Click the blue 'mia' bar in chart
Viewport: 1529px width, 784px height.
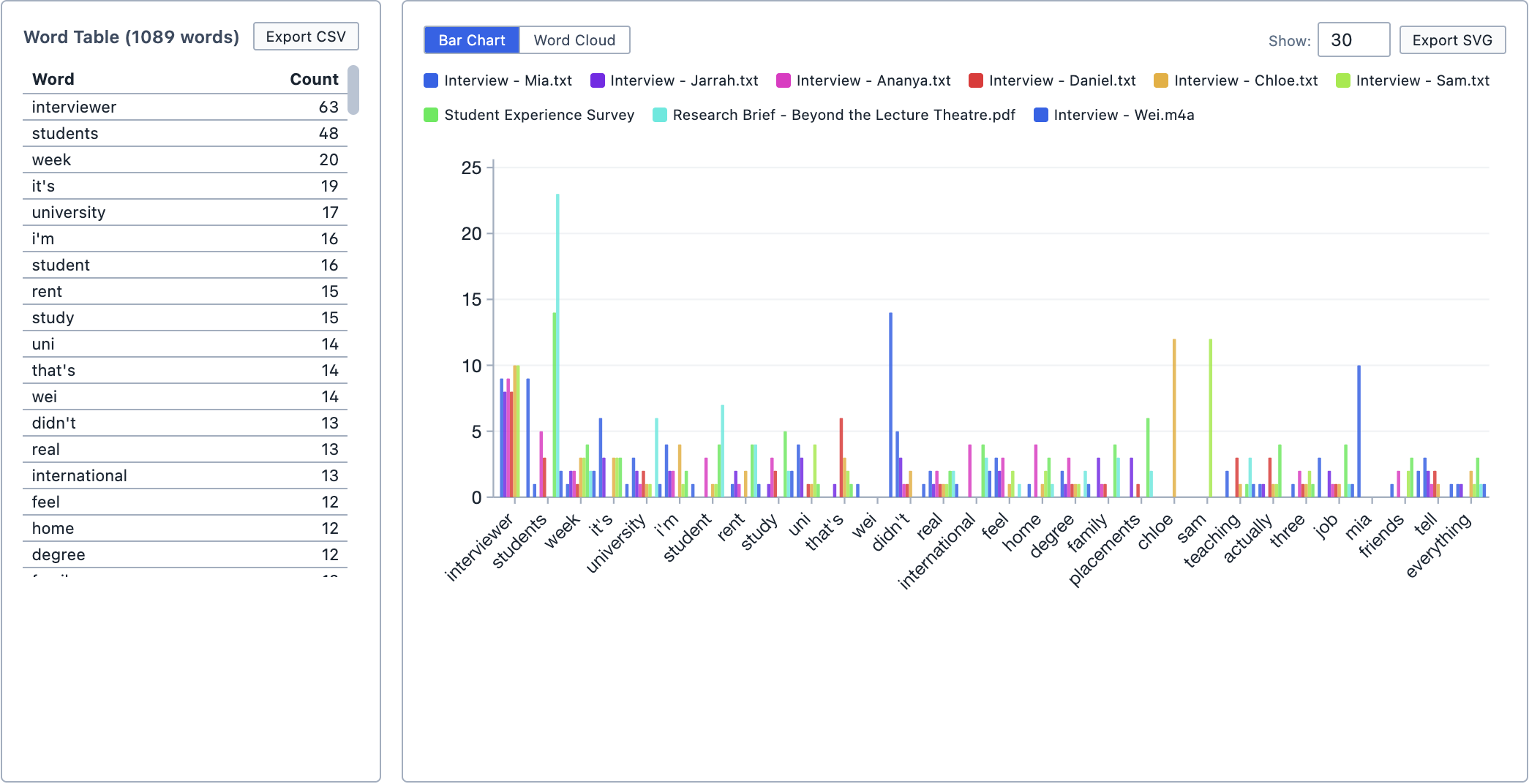click(x=1359, y=431)
